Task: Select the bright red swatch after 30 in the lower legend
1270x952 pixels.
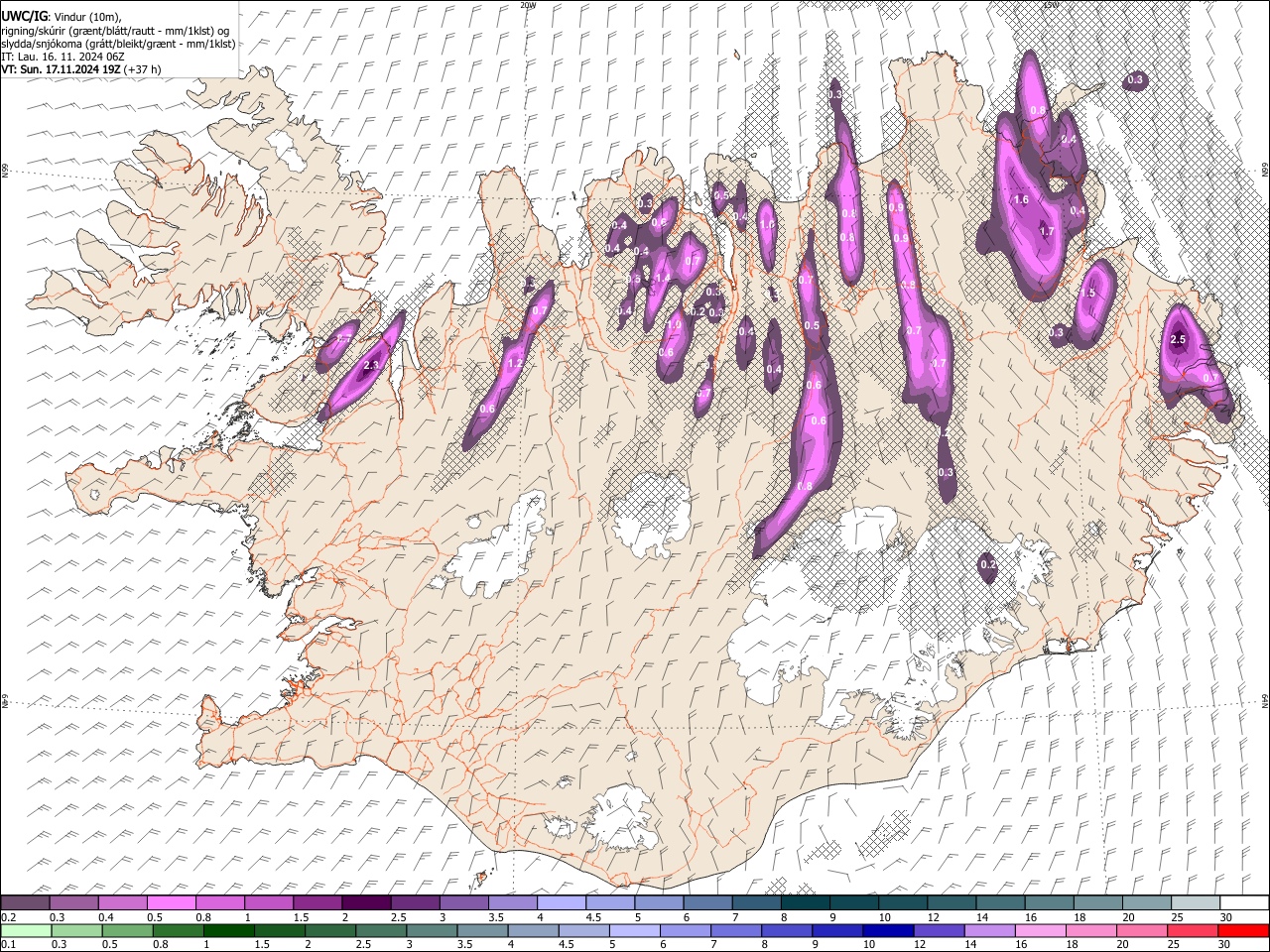Action: pos(1243,930)
